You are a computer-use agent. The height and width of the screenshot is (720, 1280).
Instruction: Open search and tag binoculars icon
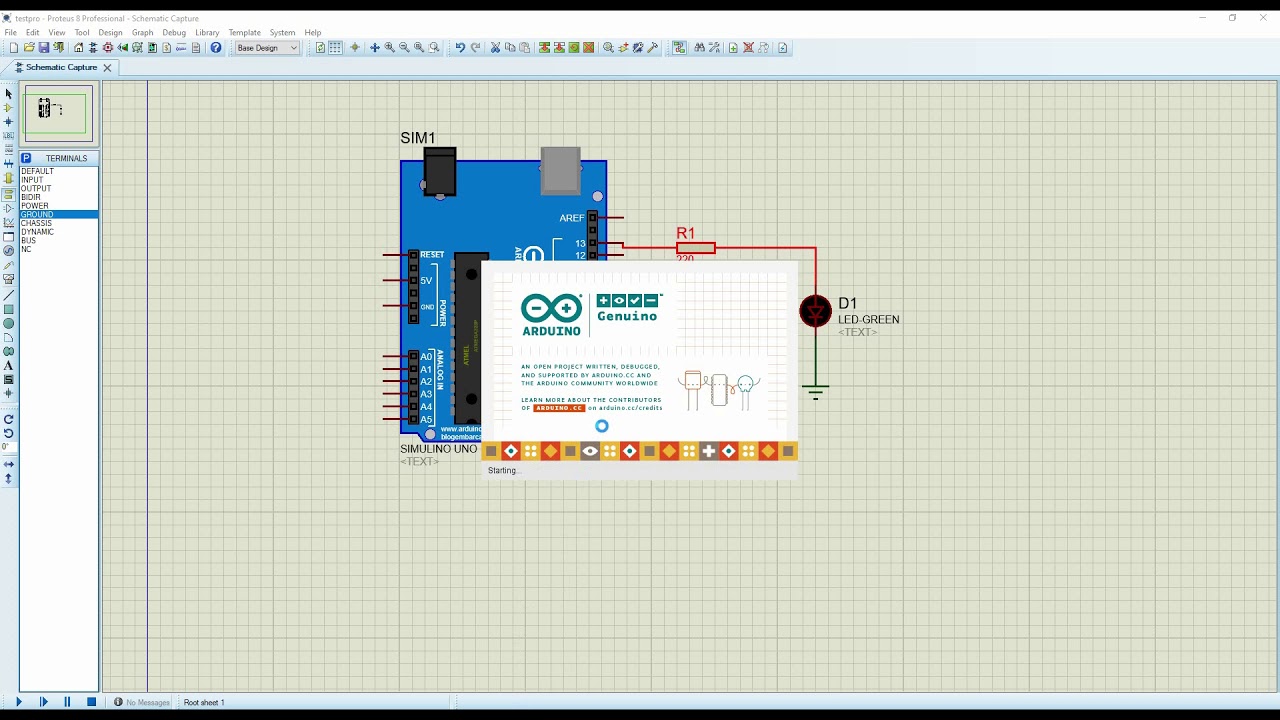click(699, 48)
